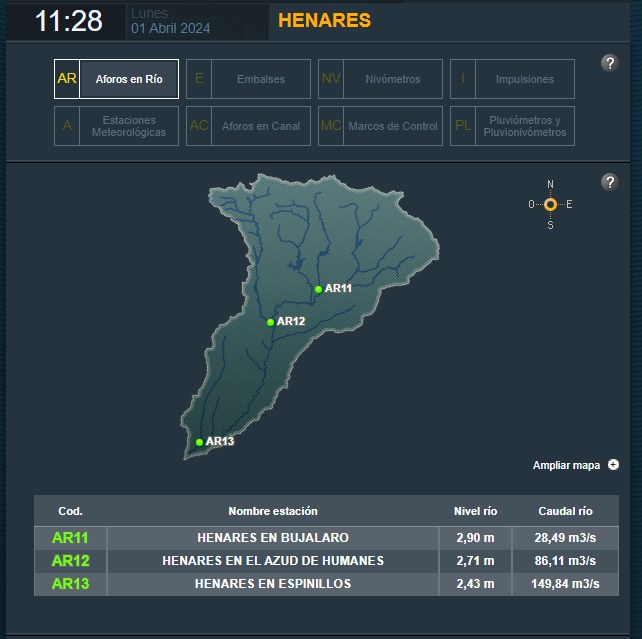Screen dimensions: 642x639
Task: Click the PL abbreviation box
Action: coord(463,126)
